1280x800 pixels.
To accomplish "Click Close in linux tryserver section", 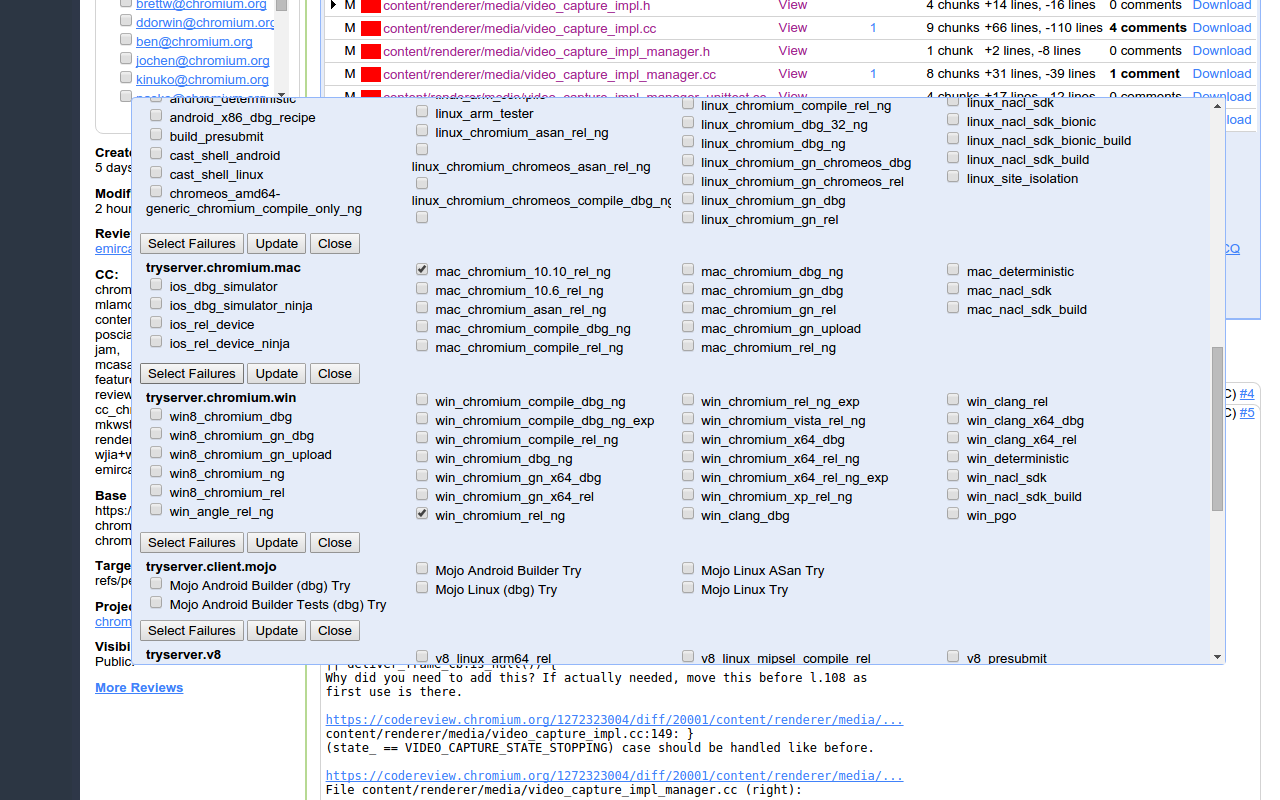I will click(x=335, y=244).
